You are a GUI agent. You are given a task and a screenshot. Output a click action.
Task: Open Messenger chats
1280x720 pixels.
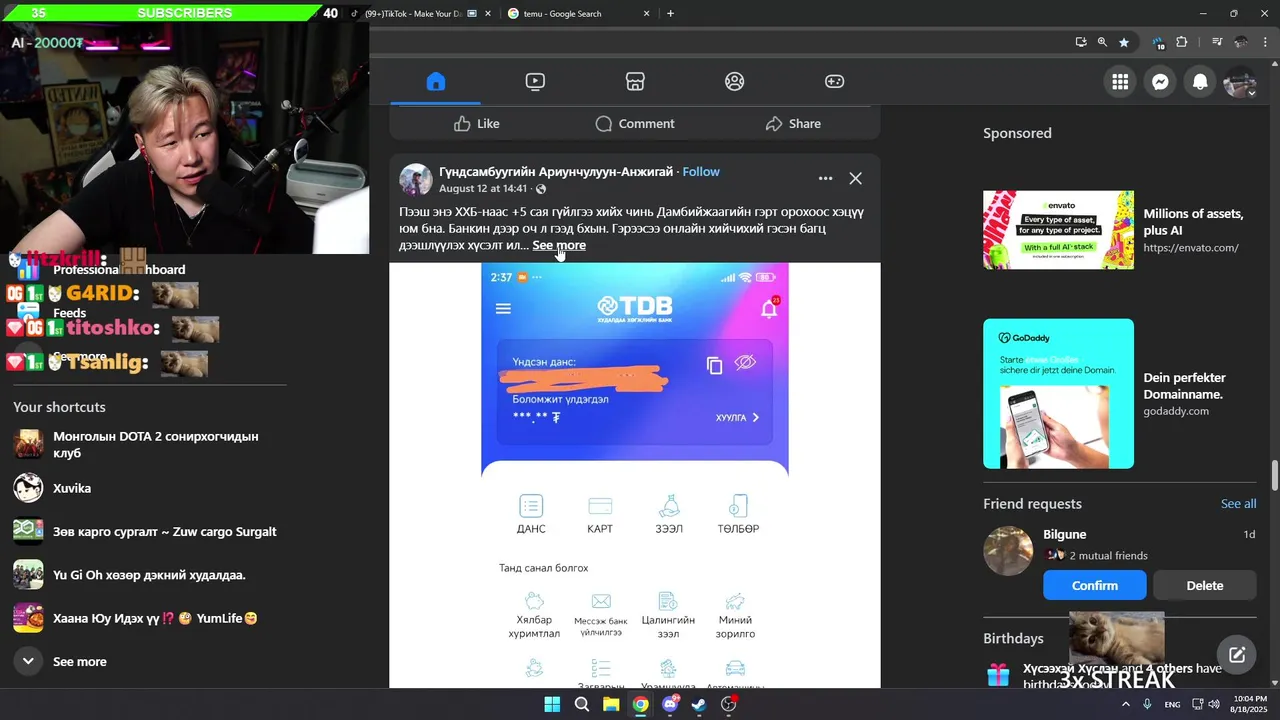pyautogui.click(x=1160, y=82)
